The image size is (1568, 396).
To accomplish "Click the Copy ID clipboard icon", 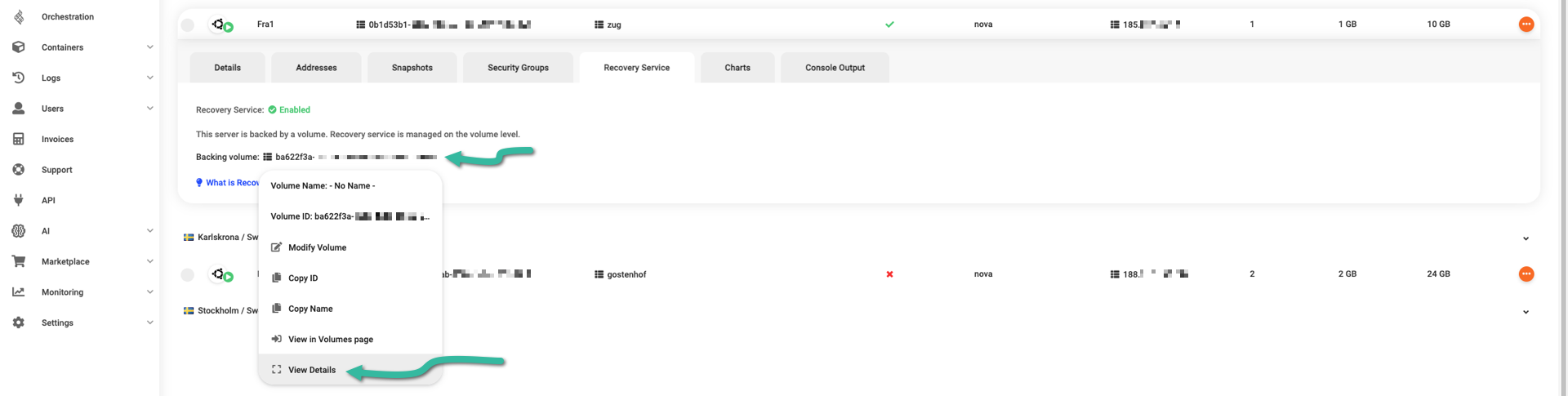I will point(276,278).
